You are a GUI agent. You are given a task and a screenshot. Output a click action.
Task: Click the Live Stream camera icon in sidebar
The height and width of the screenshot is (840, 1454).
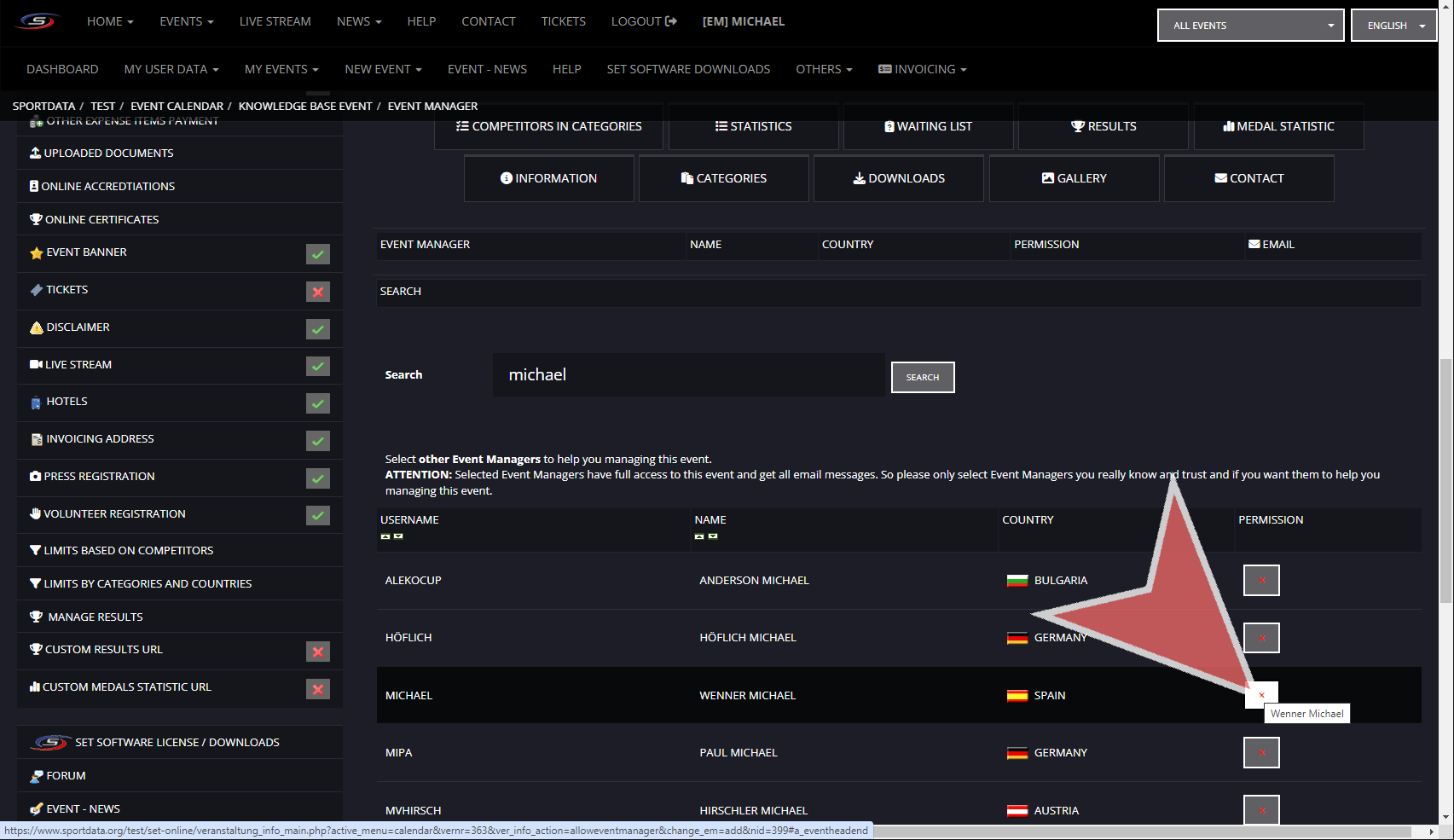36,365
